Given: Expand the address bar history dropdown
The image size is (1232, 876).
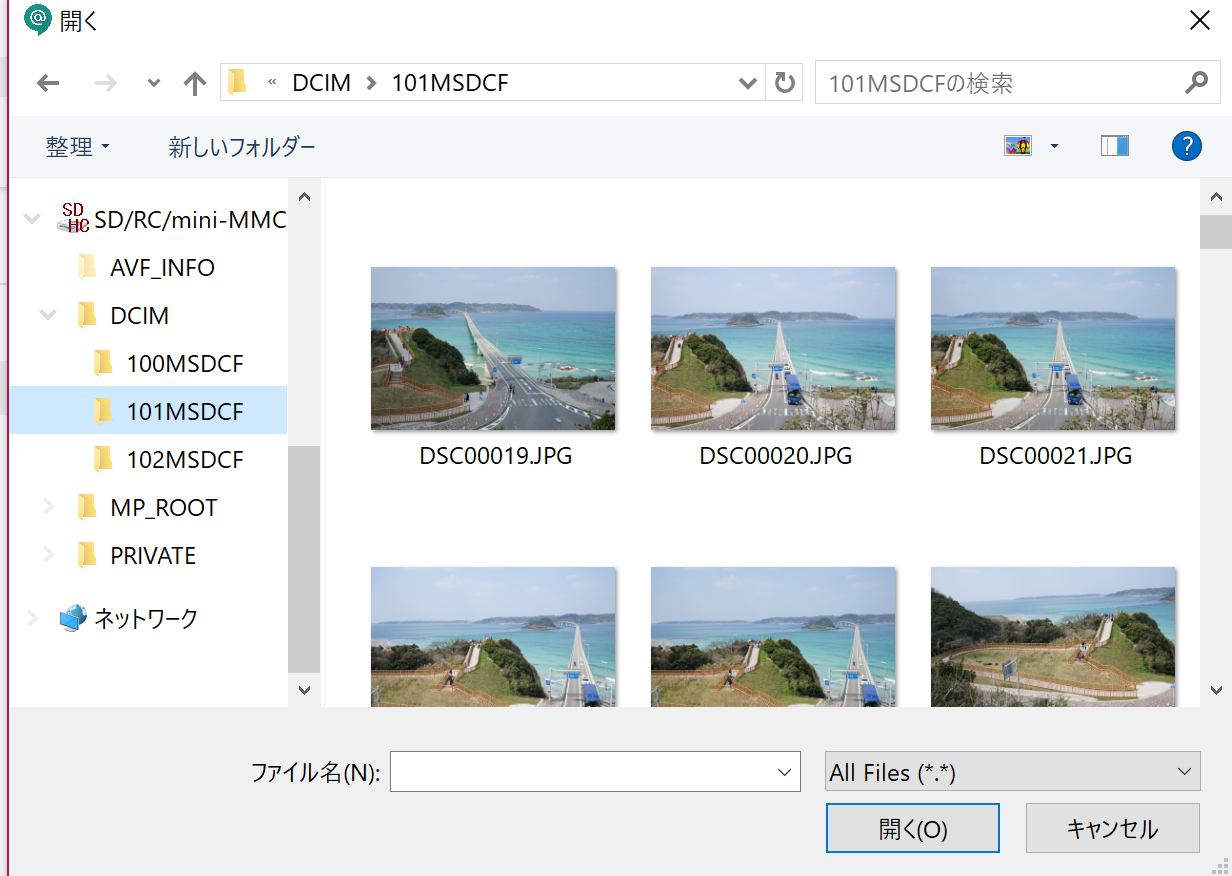Looking at the screenshot, I should [747, 83].
